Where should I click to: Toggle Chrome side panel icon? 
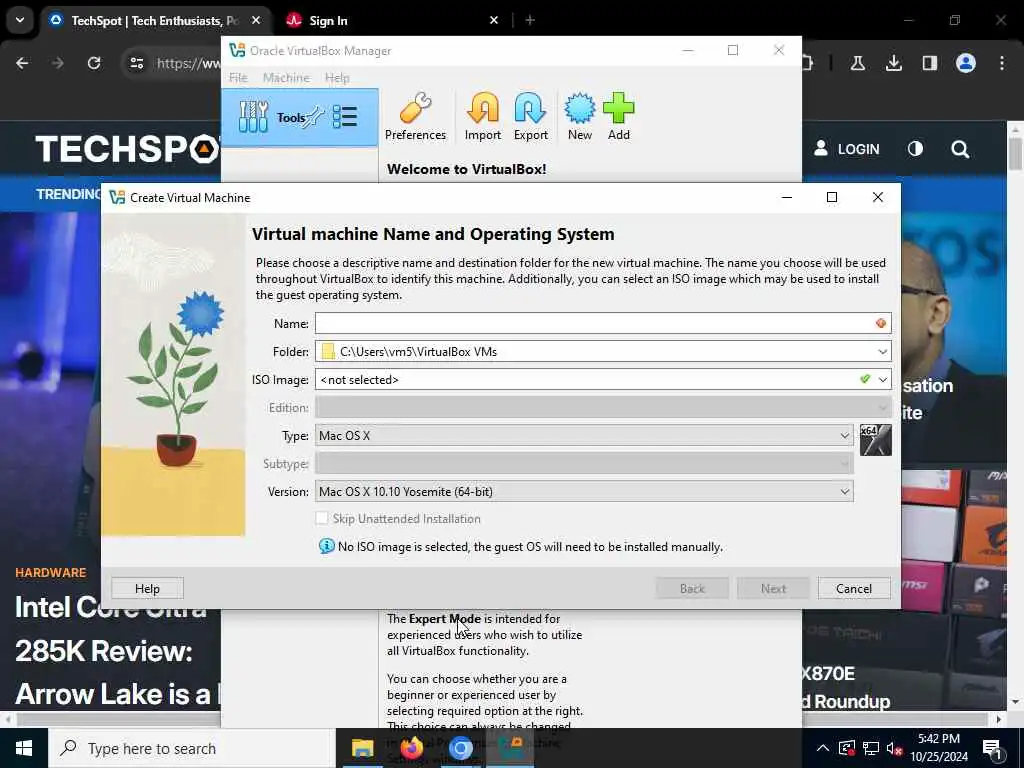929,63
